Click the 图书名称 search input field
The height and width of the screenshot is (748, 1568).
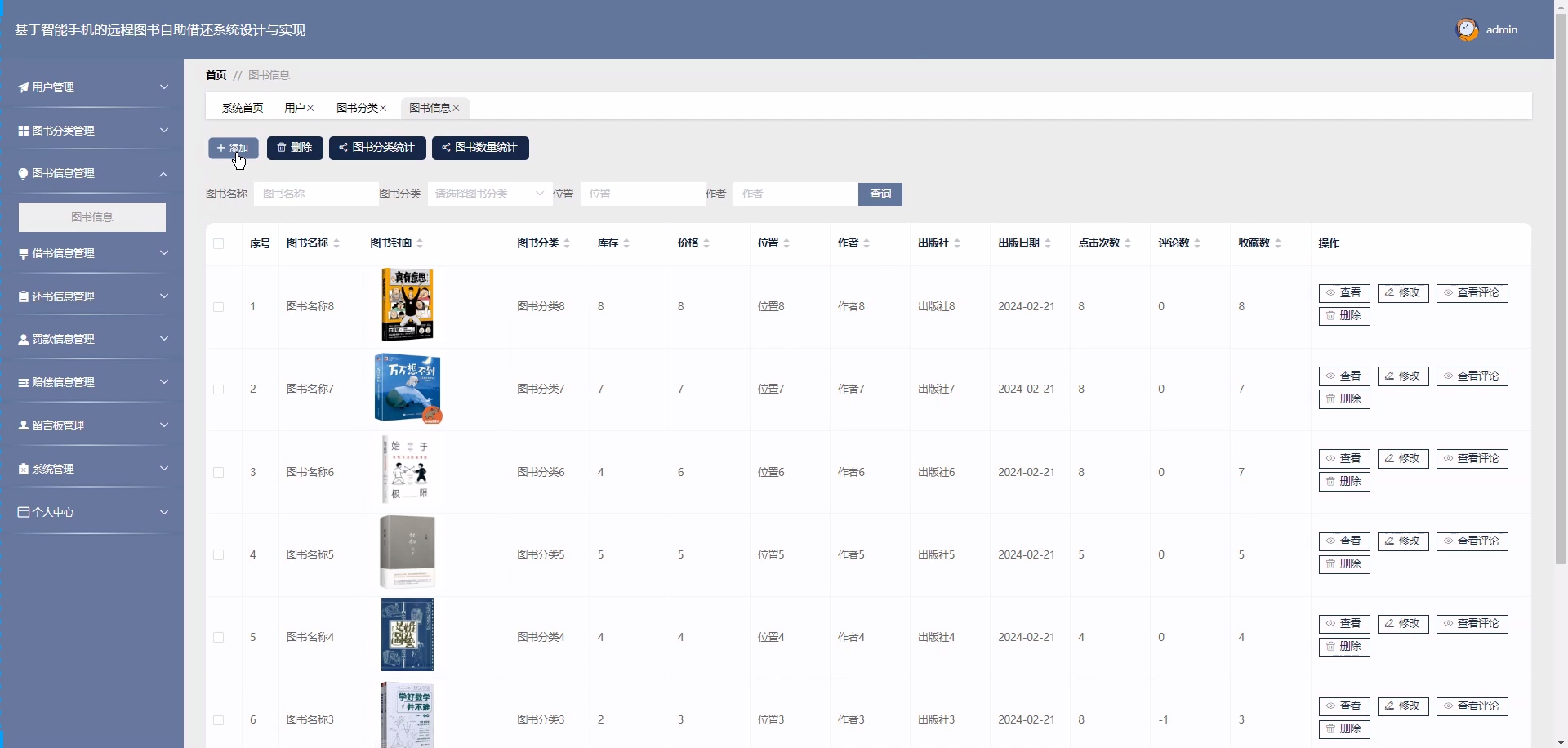click(x=315, y=194)
